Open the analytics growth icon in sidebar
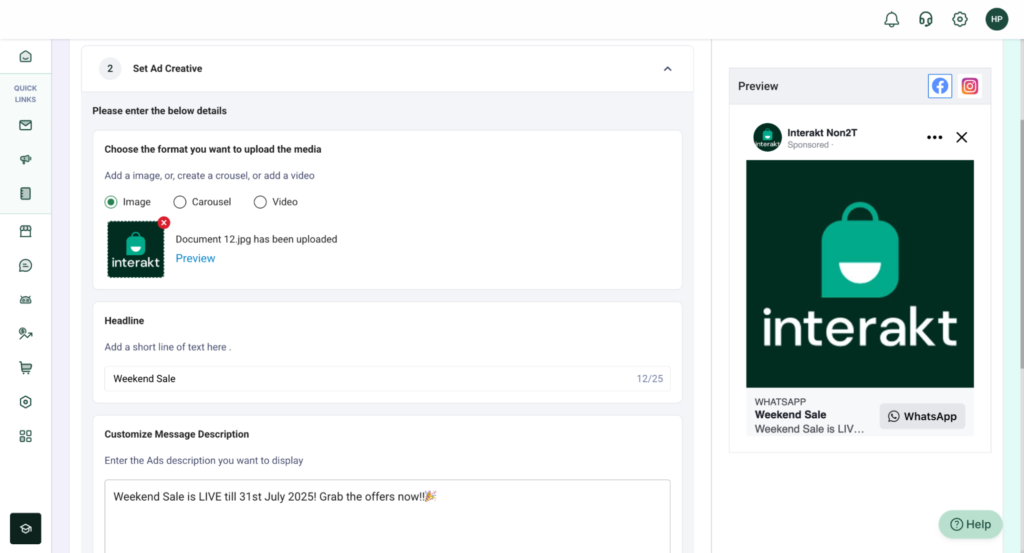The image size is (1024, 553). (x=25, y=334)
